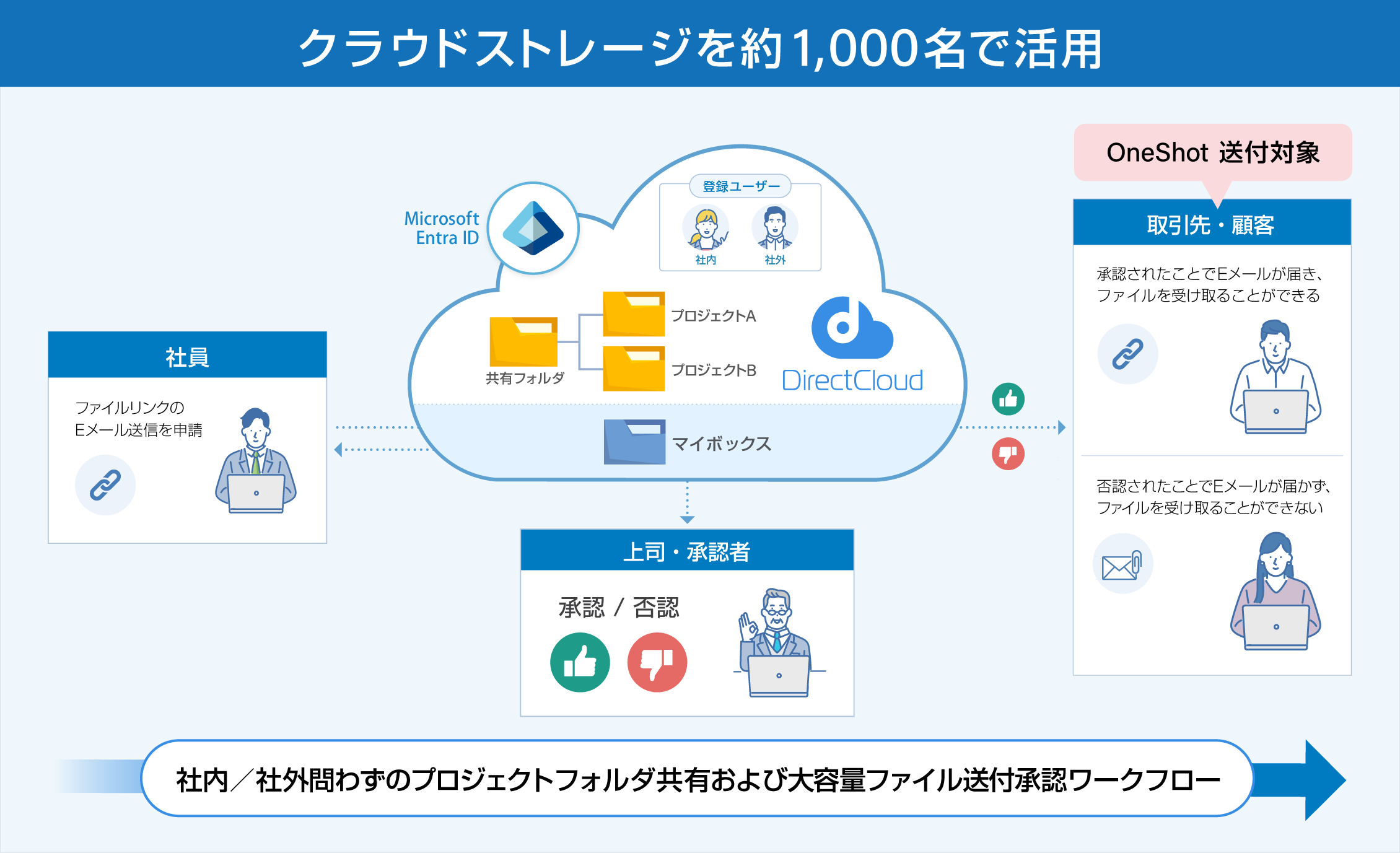Click the 登録ユーザー label pill

click(740, 186)
